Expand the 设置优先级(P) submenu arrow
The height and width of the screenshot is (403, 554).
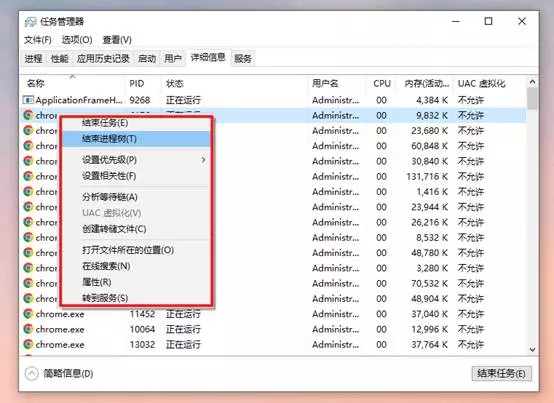coord(204,160)
